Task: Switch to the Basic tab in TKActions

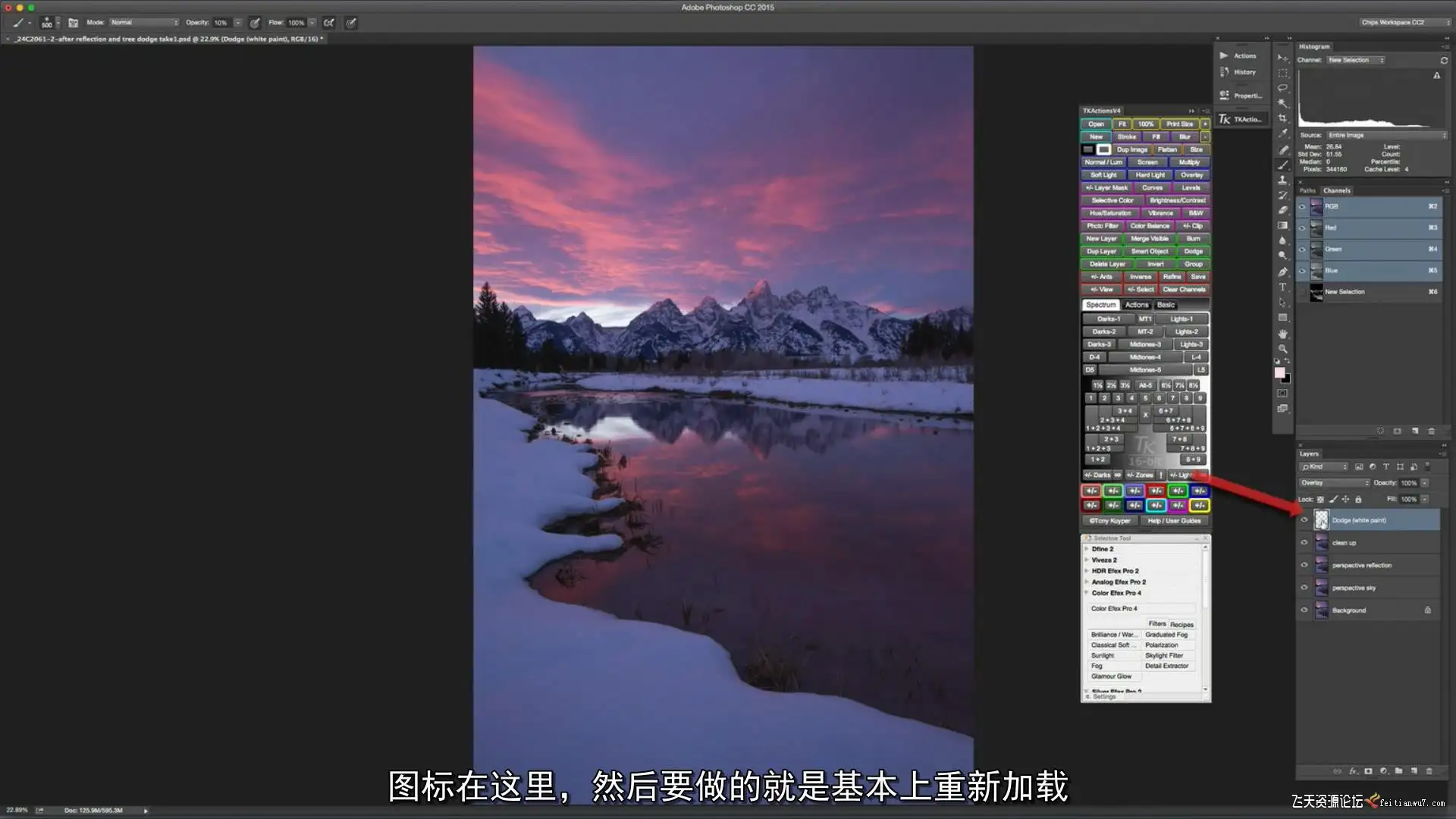Action: click(x=1166, y=305)
